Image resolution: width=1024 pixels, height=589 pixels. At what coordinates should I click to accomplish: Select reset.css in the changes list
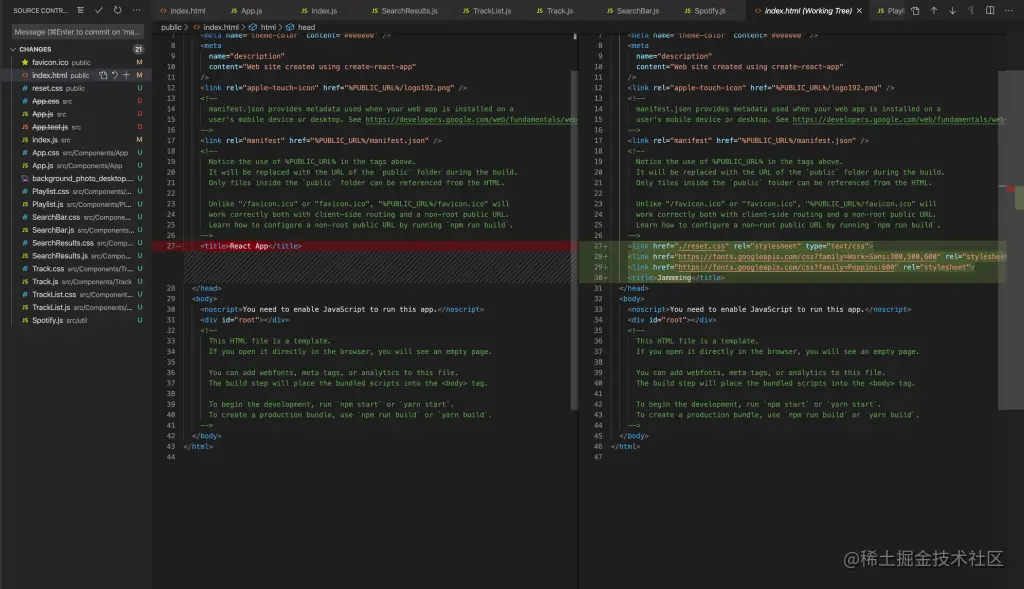click(x=78, y=88)
